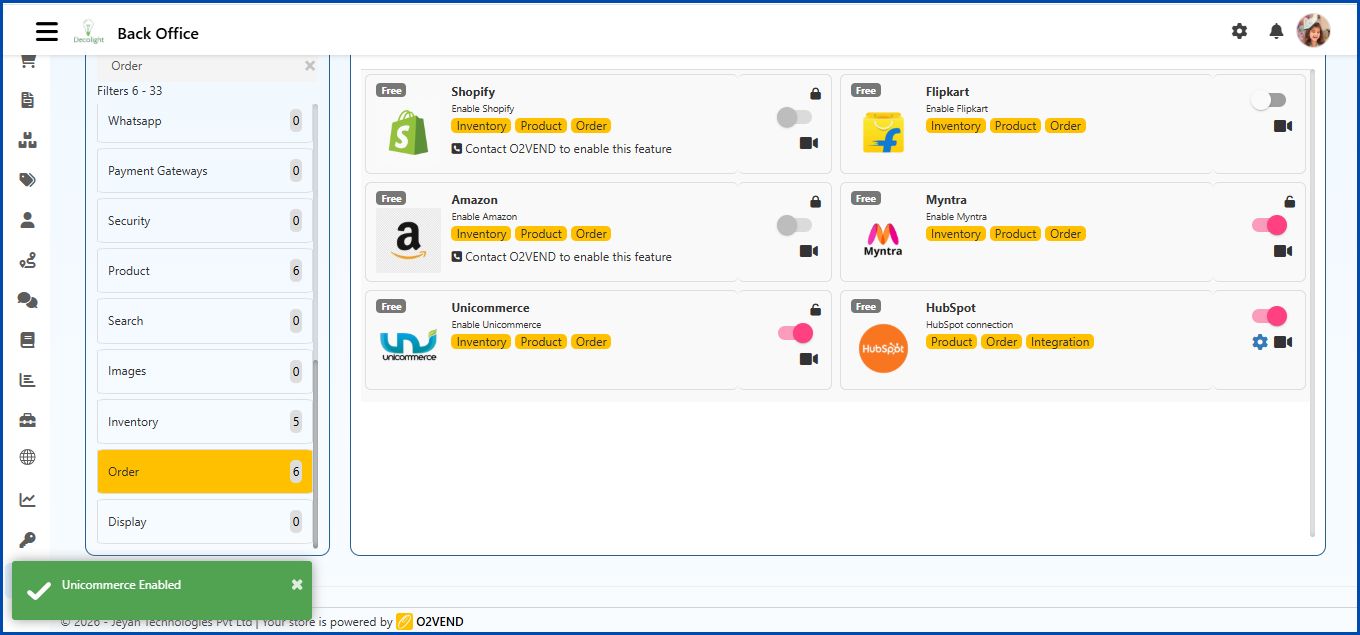Screen dimensions: 1360x635
Task: Click the settings gear in top bar
Action: [x=1239, y=31]
